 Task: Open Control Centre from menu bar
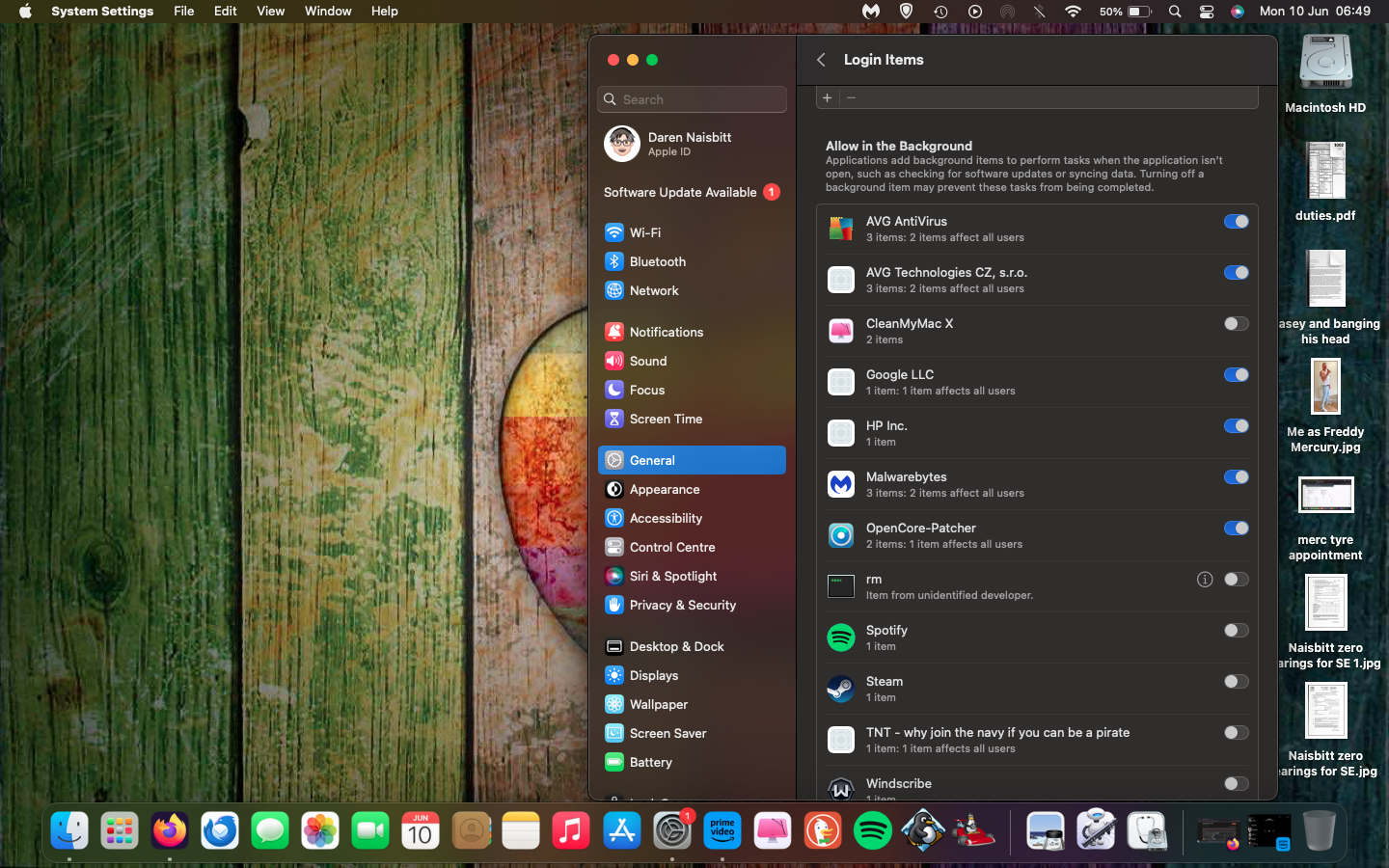click(1207, 12)
